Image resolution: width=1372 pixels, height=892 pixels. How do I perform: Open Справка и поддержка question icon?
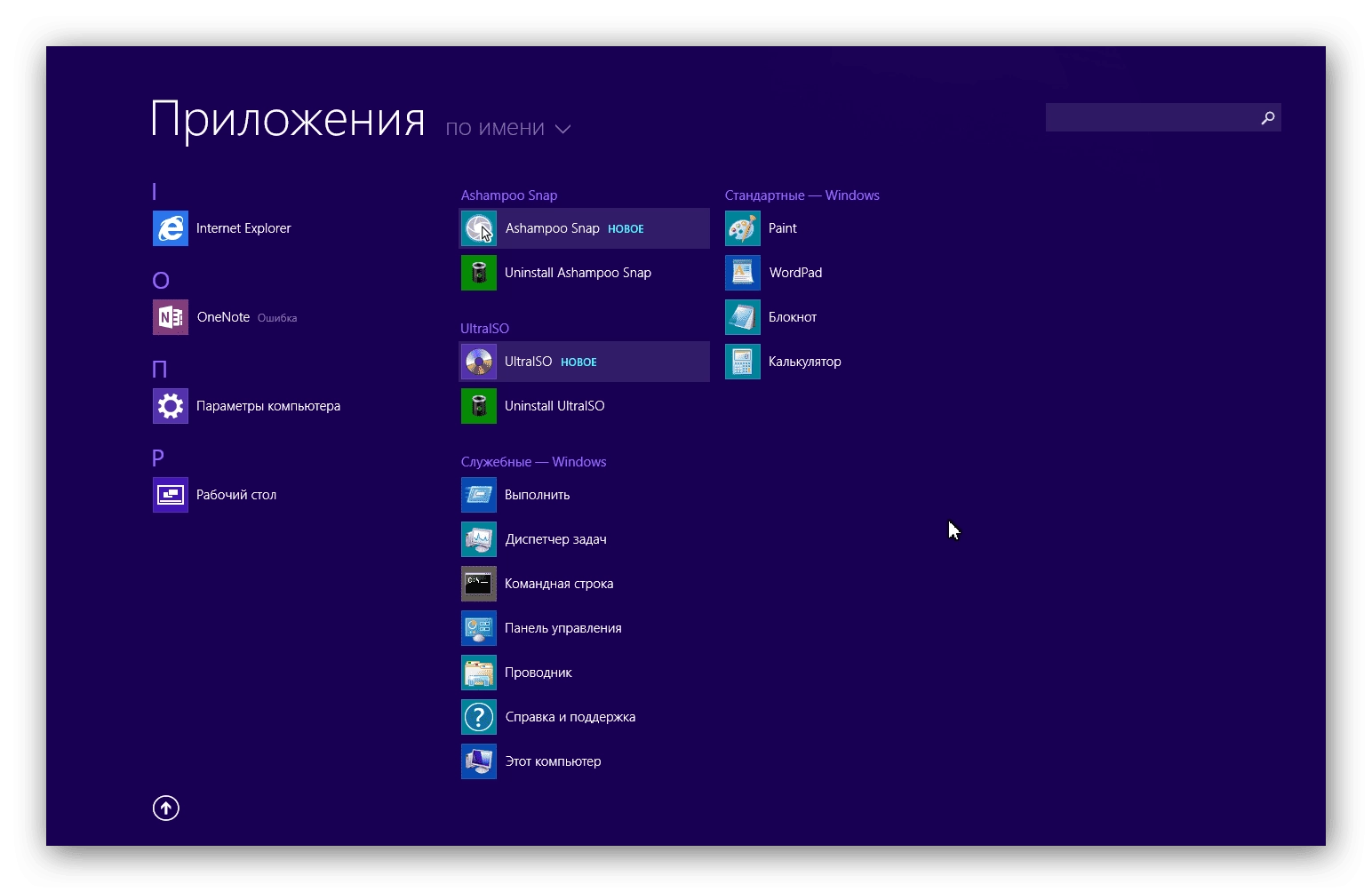tap(479, 717)
